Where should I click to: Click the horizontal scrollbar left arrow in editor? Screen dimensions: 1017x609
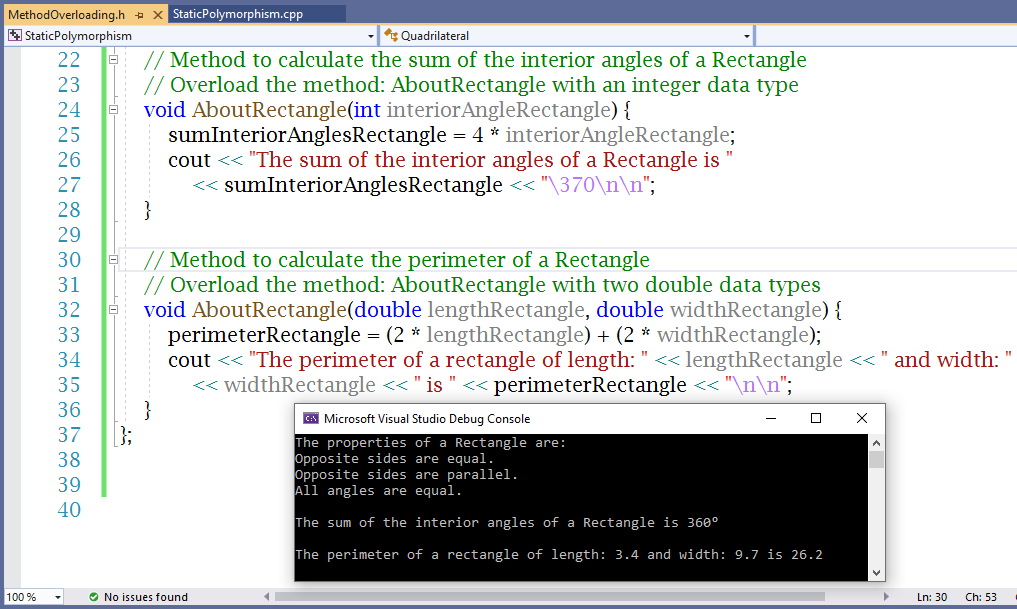click(x=267, y=597)
